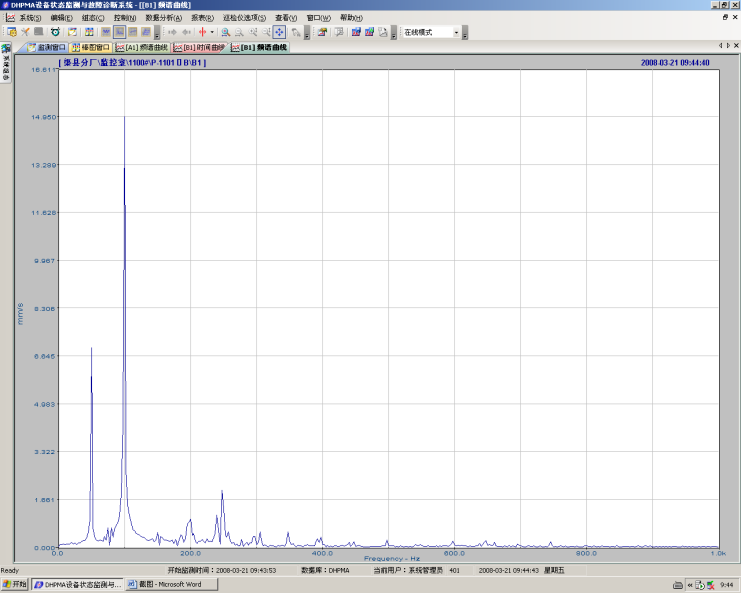Switch to the [B1] 时间曲线 tab
Viewport: 741px width, 593px height.
[198, 47]
